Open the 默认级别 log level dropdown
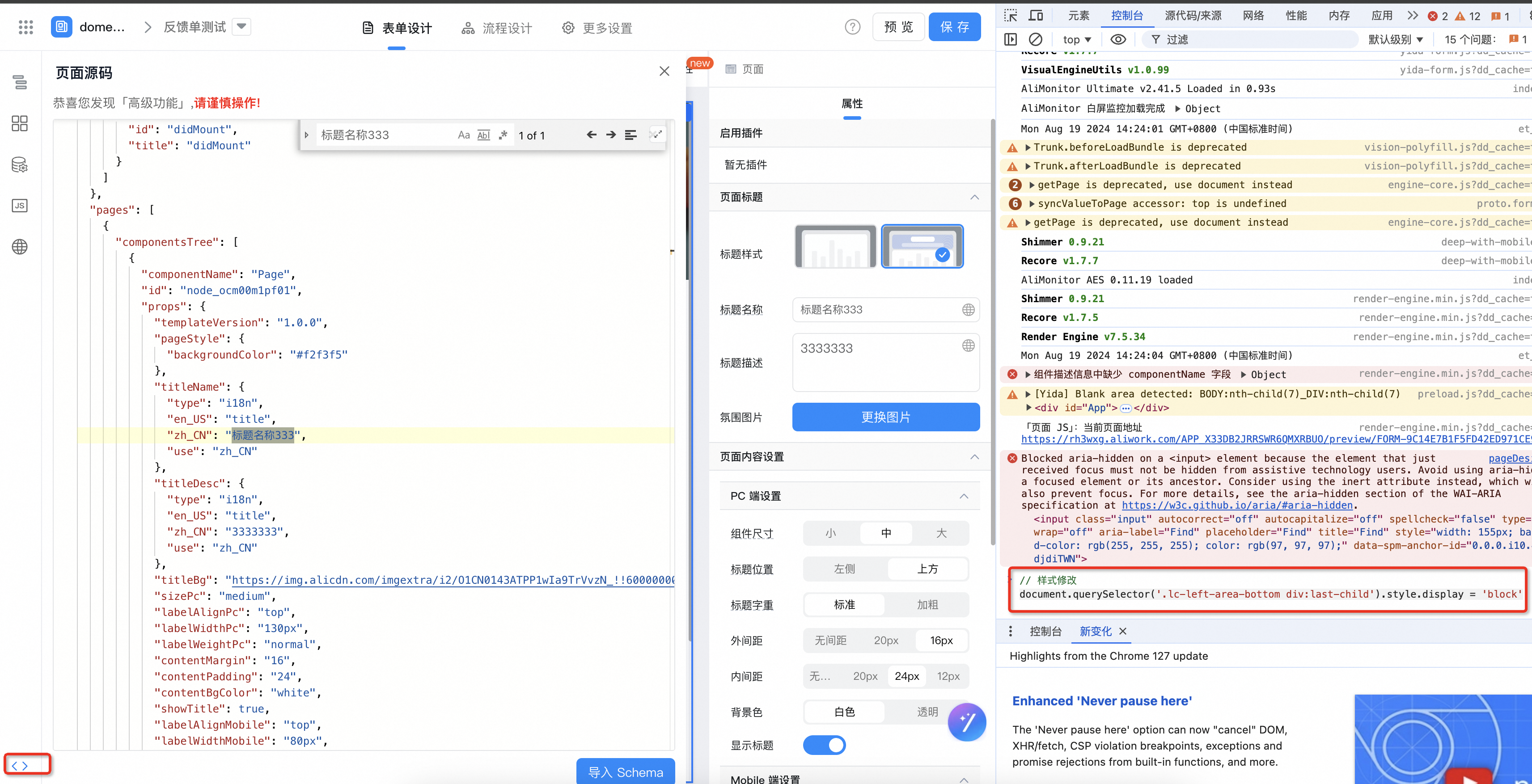 pyautogui.click(x=1396, y=40)
